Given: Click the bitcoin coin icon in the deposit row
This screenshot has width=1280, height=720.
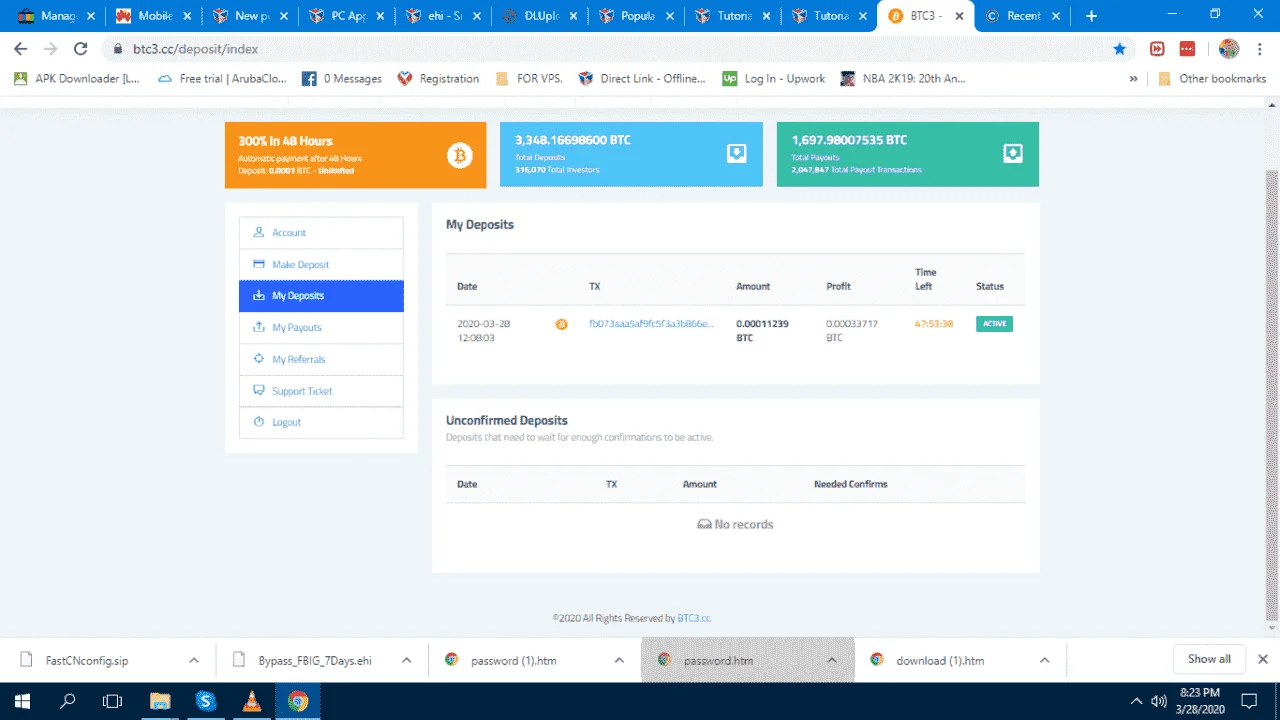Looking at the screenshot, I should (561, 324).
